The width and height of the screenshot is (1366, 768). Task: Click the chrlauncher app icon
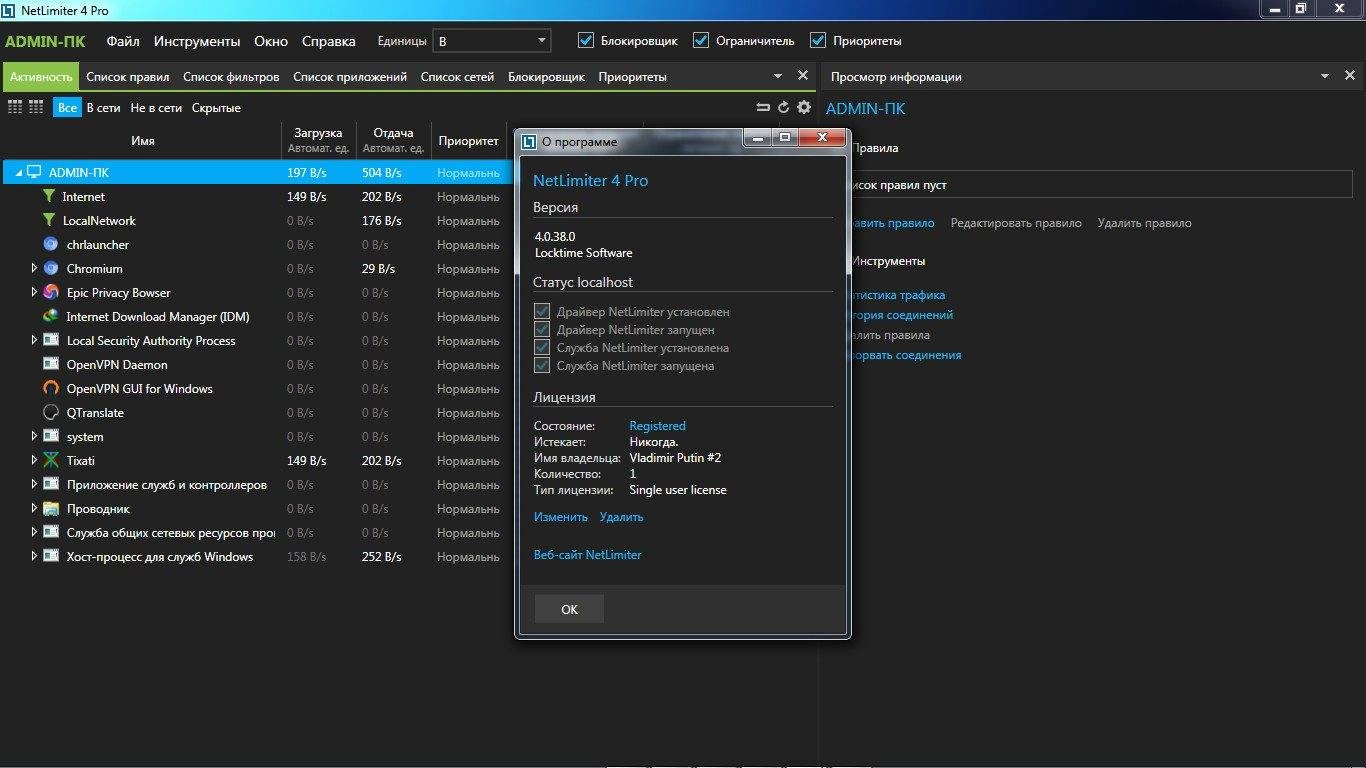[51, 244]
